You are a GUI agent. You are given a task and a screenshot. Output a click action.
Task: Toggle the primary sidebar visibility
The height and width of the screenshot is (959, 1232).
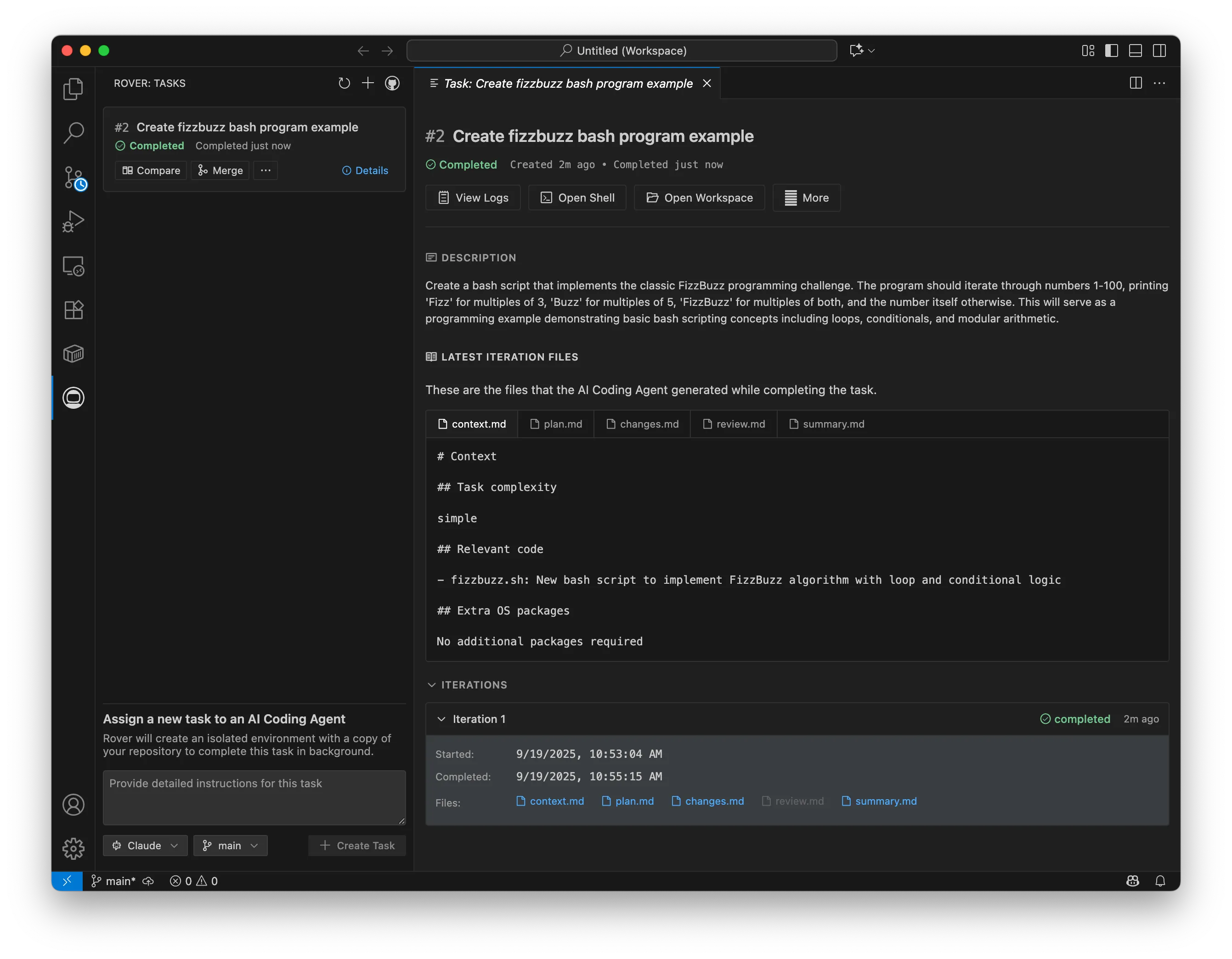point(1111,50)
